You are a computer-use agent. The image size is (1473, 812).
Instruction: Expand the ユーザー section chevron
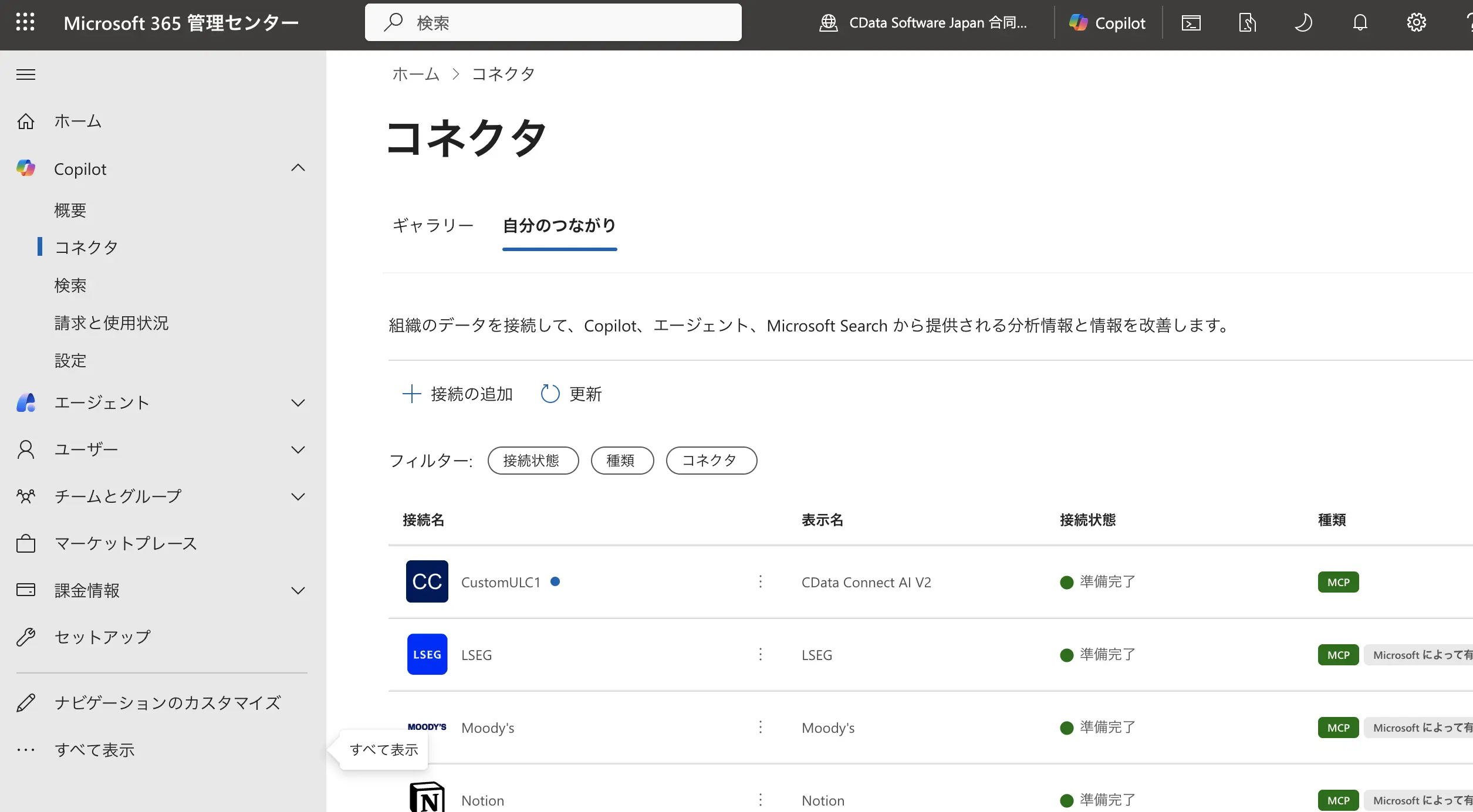[x=298, y=449]
